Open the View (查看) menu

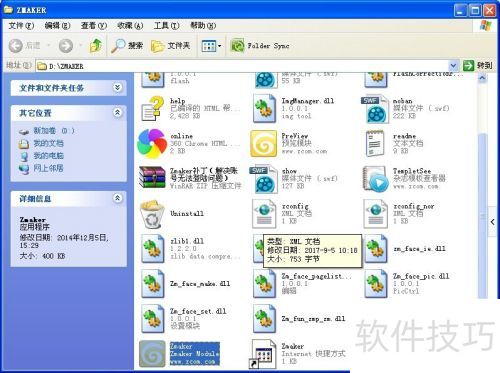coord(94,25)
